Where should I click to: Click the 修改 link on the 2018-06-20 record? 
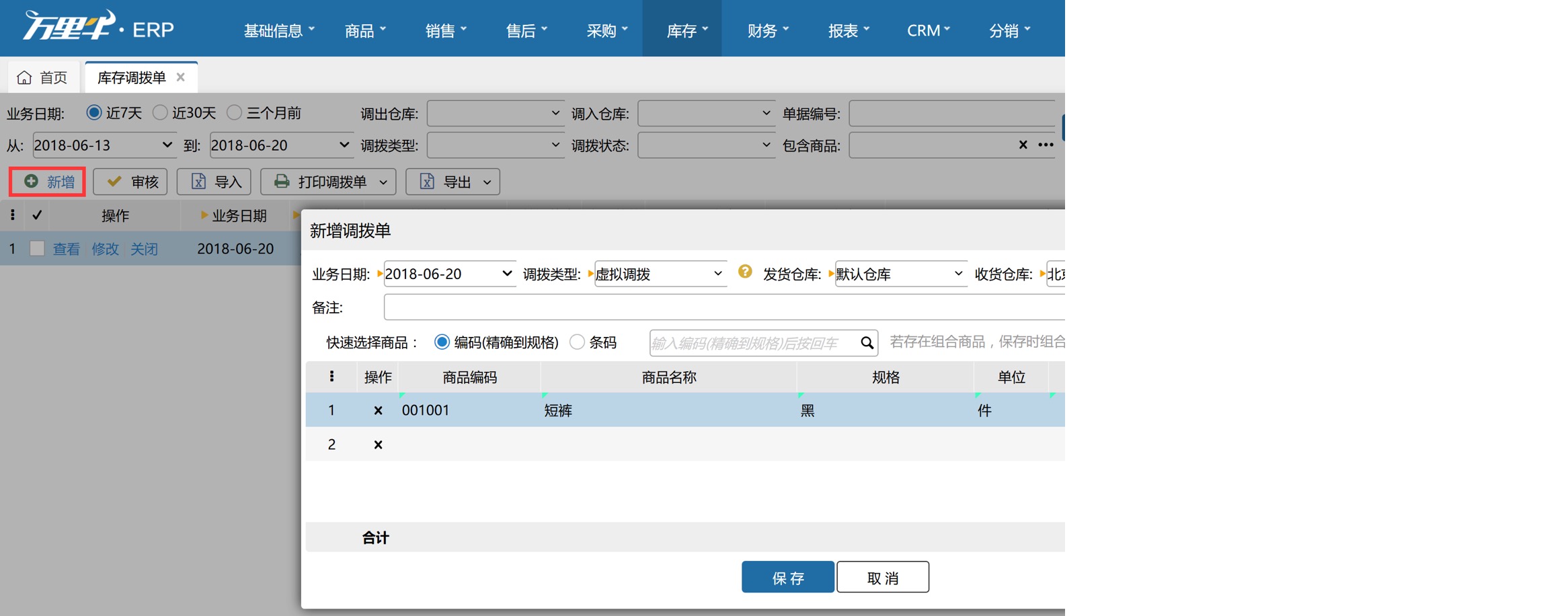point(105,248)
